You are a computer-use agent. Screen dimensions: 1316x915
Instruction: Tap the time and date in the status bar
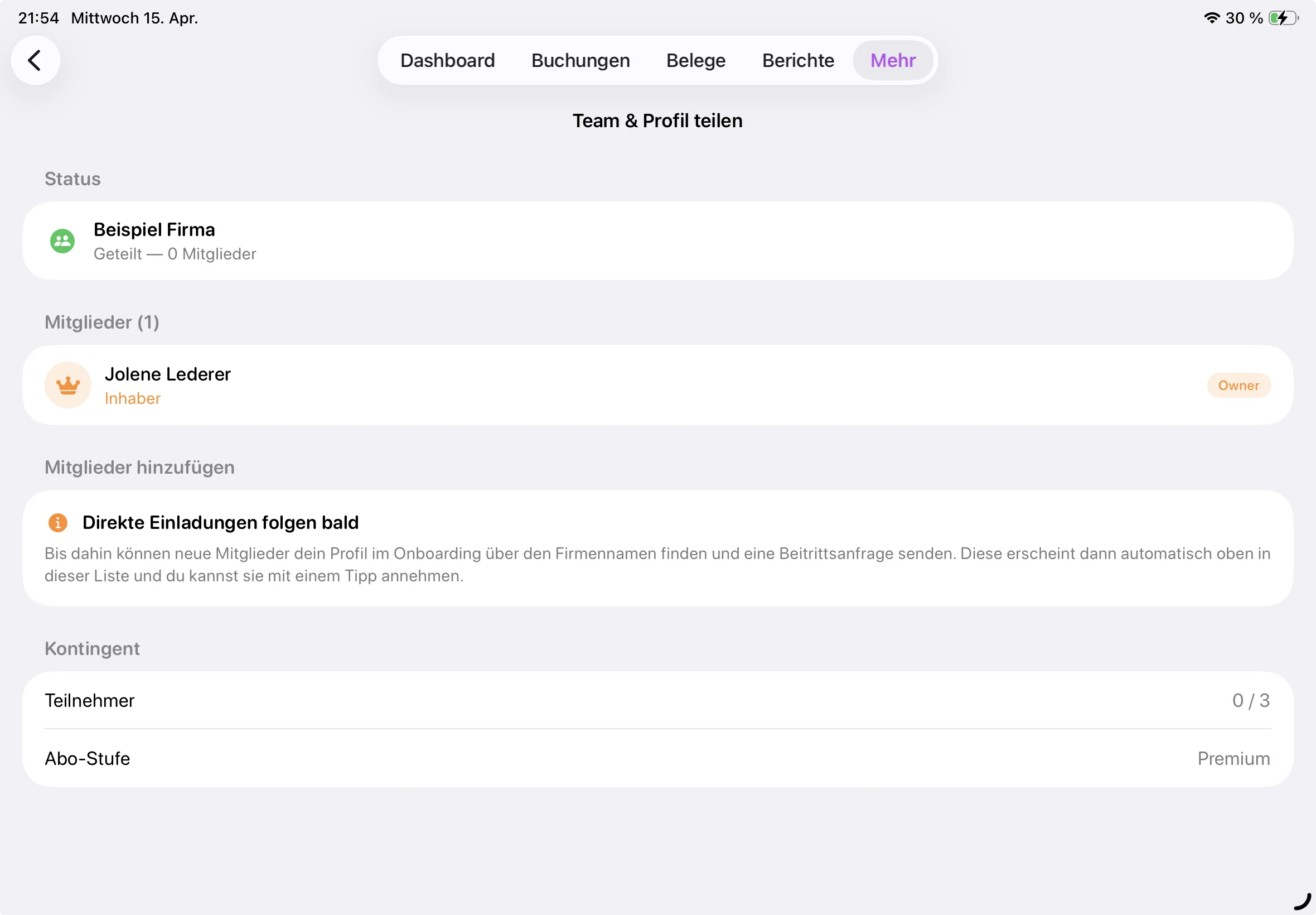pos(108,18)
